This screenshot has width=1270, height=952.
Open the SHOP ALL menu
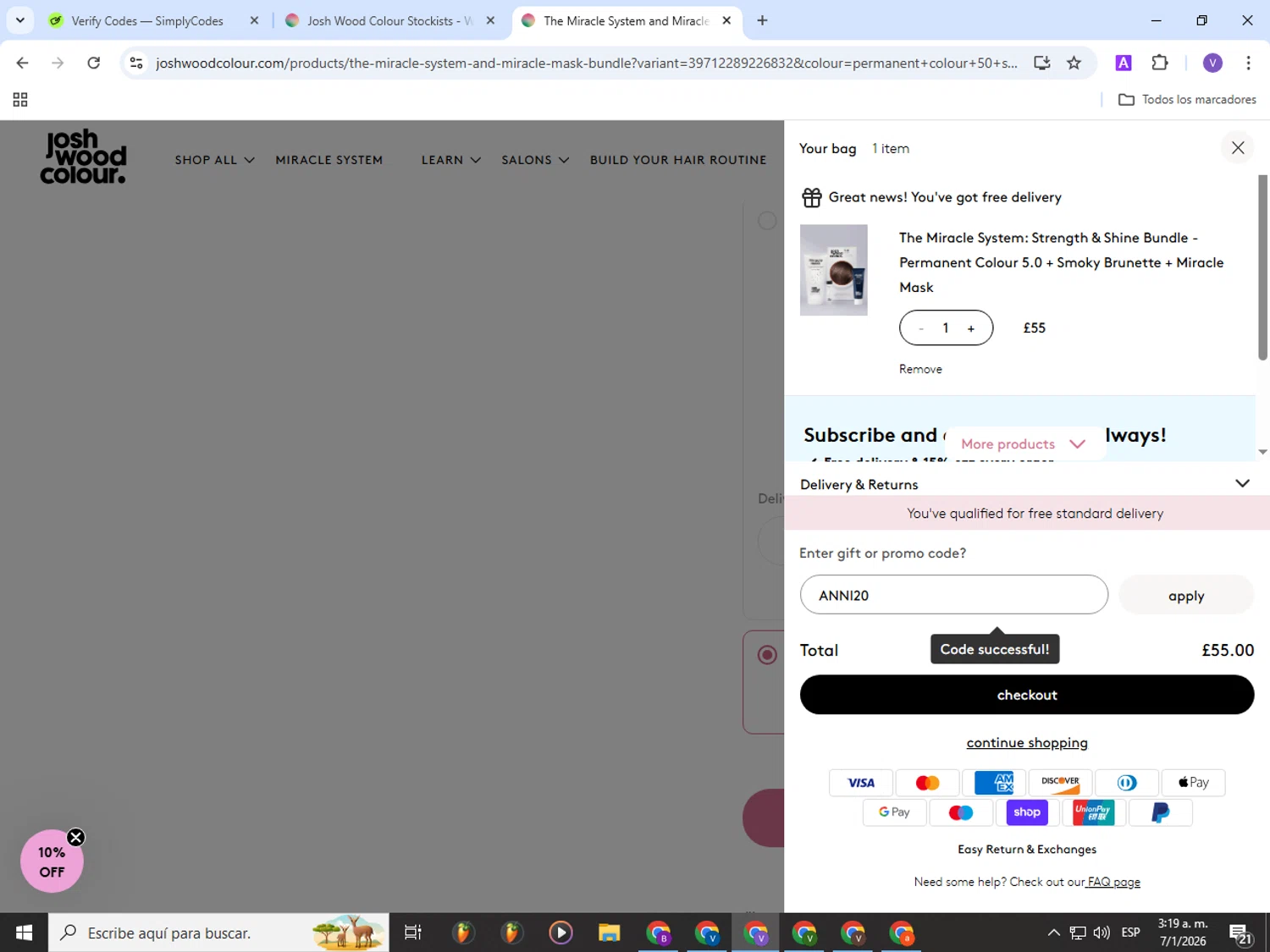point(214,160)
